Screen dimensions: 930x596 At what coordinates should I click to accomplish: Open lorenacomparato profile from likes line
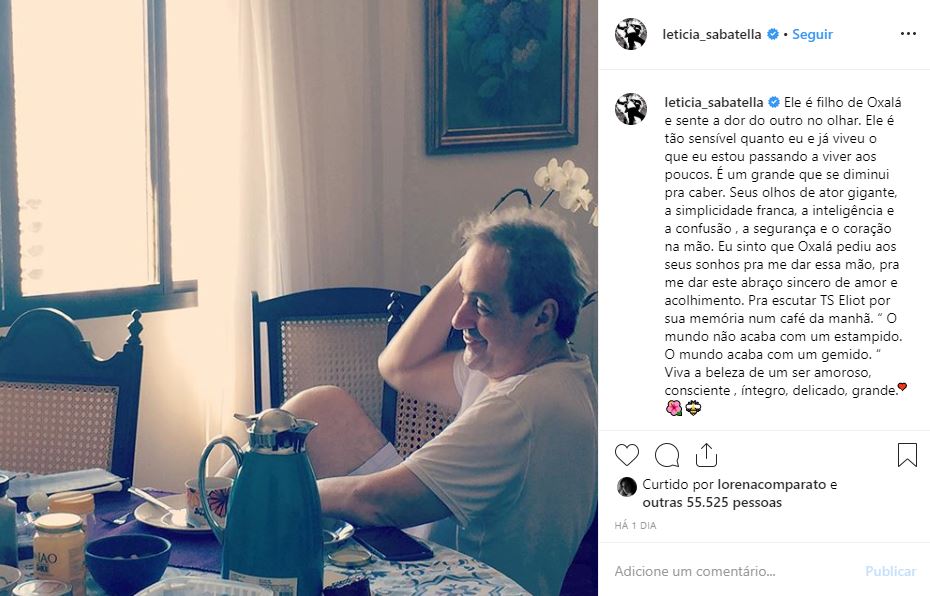coord(772,485)
